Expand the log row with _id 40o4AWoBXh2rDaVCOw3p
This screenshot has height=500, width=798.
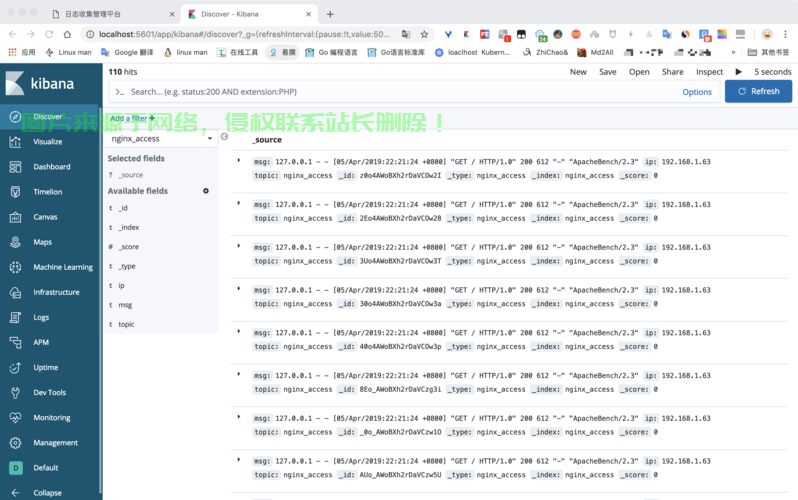pyautogui.click(x=239, y=332)
